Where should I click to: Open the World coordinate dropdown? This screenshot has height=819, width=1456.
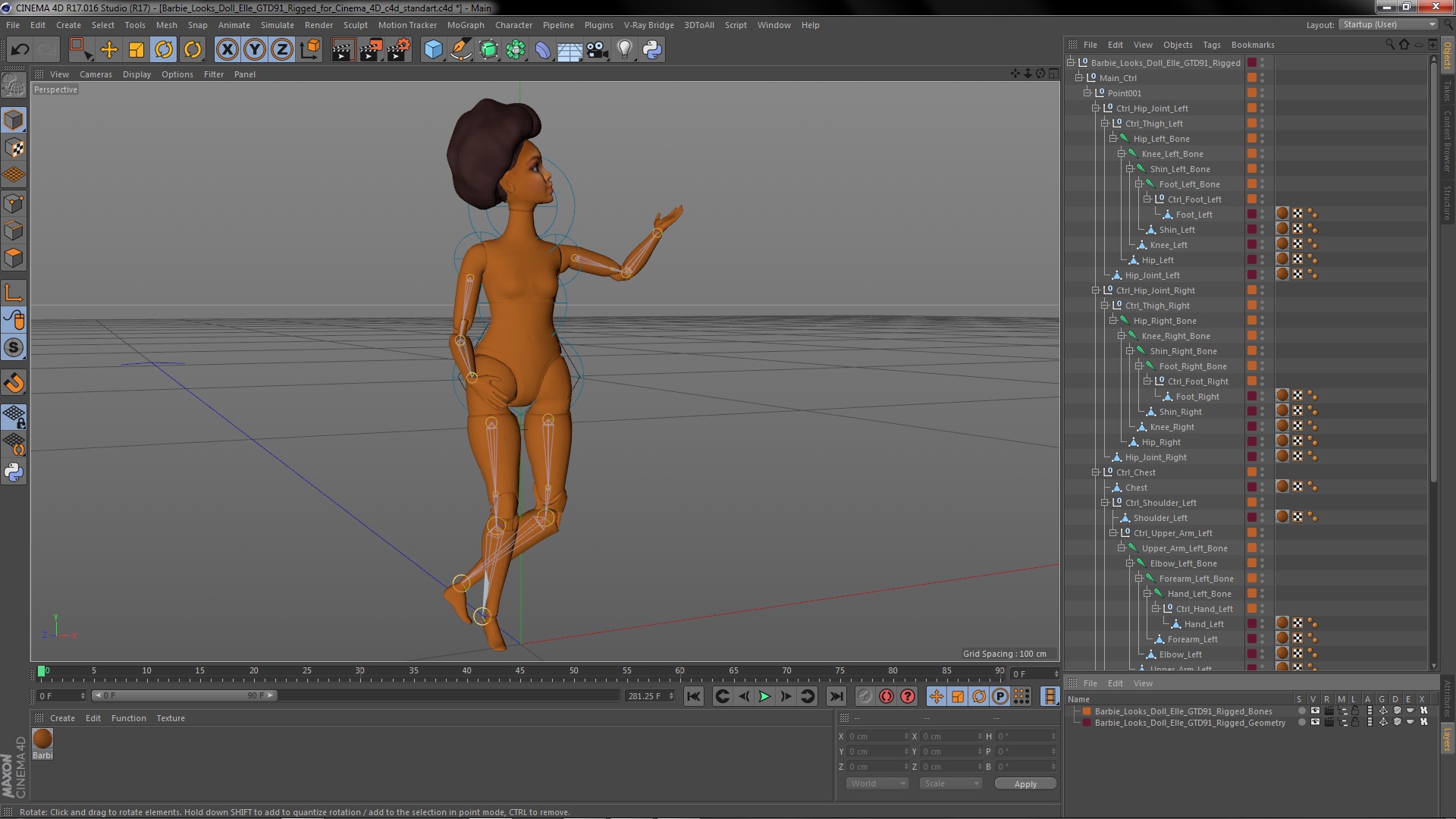pyautogui.click(x=877, y=783)
